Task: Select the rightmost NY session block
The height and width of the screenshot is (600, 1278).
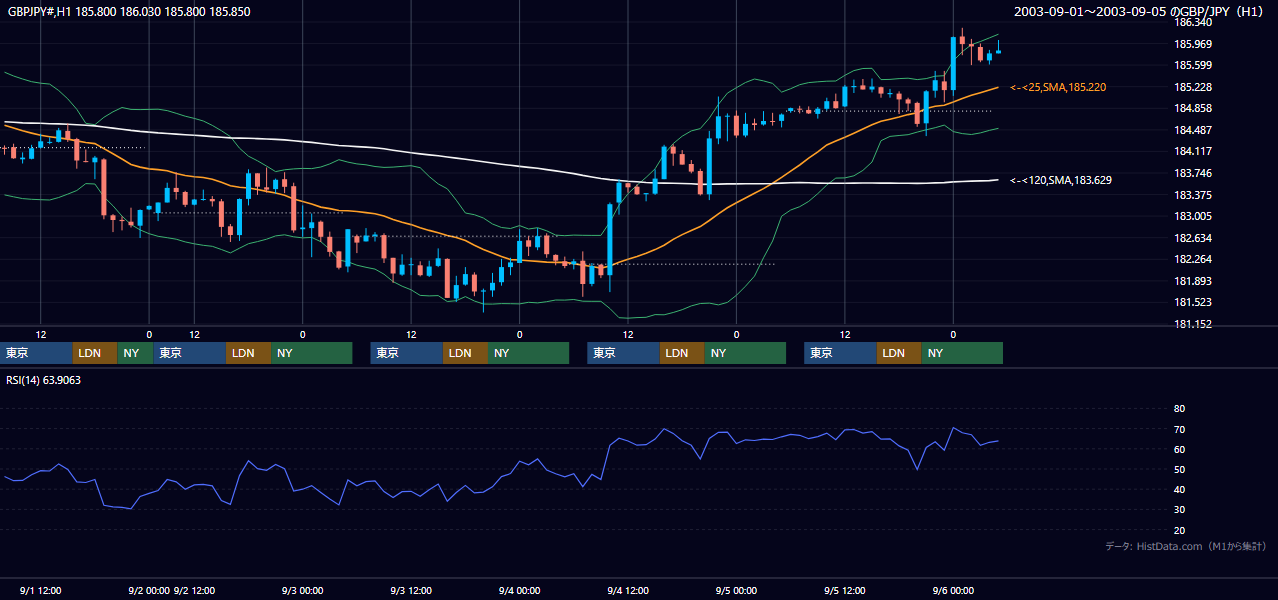Action: [962, 353]
